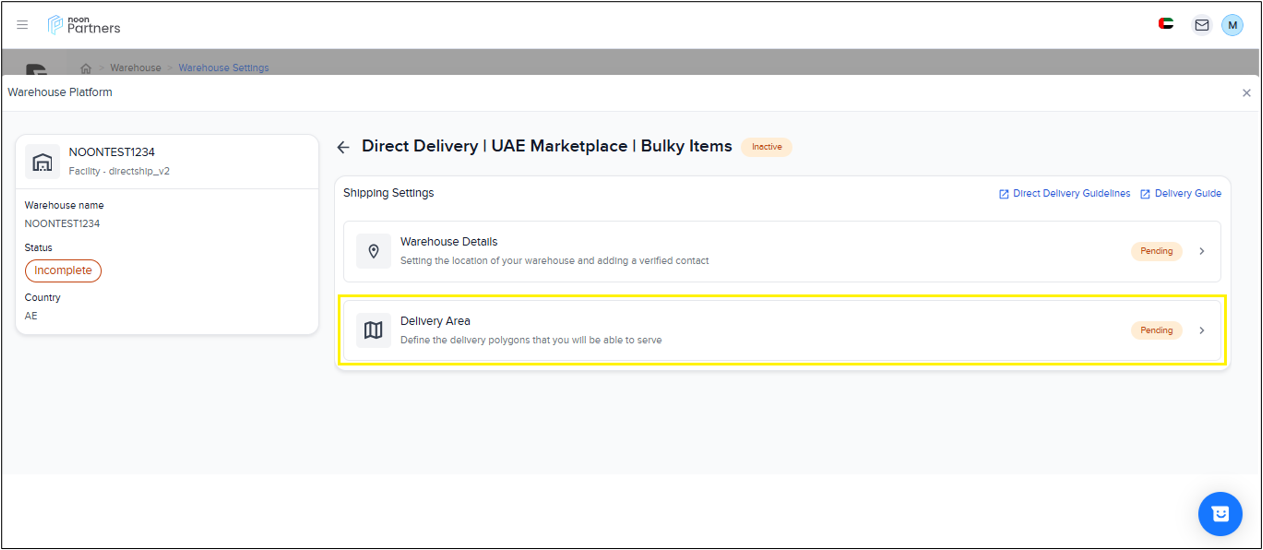Expand the Warehouse Details chevron

pos(1201,251)
